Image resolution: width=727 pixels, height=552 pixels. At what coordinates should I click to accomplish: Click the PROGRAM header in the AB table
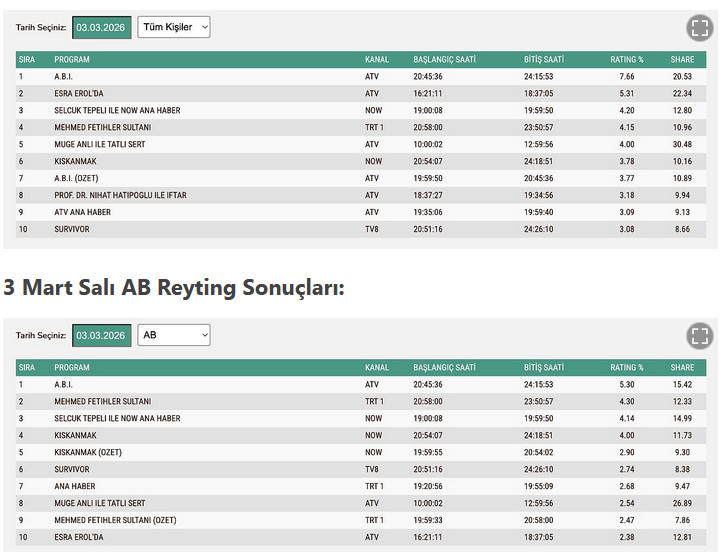click(72, 368)
